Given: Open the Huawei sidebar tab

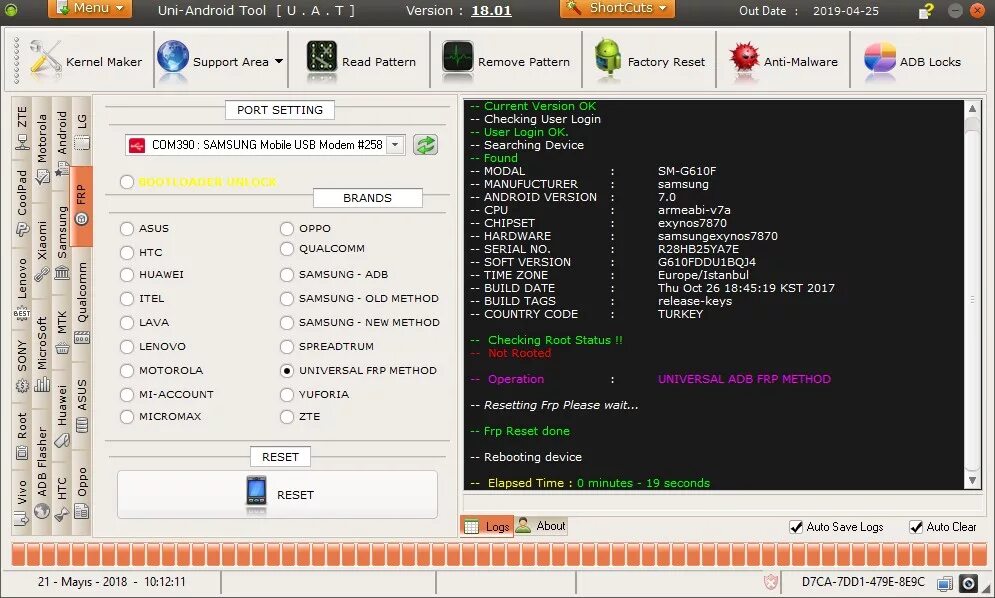Looking at the screenshot, I should click(62, 414).
